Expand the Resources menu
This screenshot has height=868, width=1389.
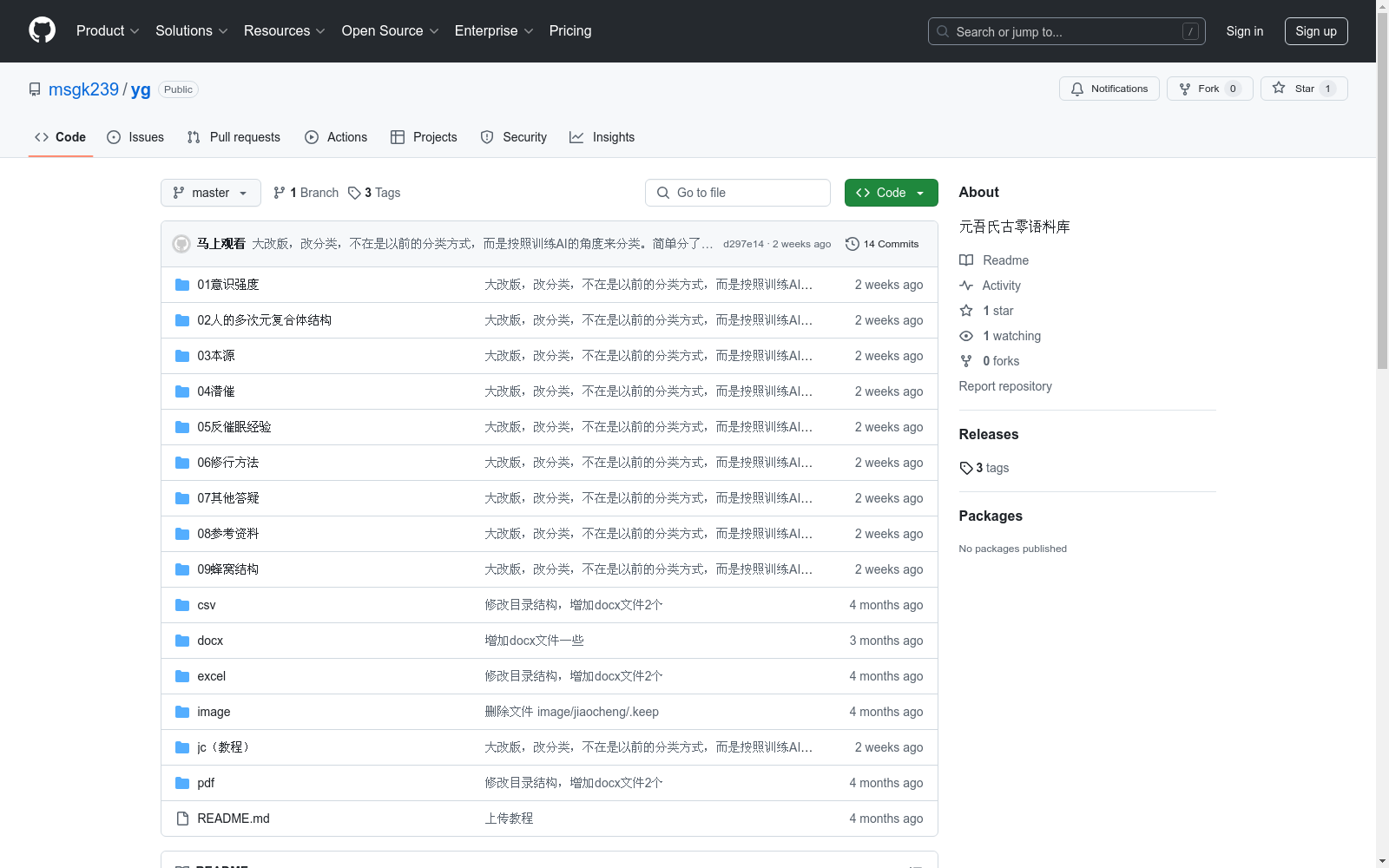point(285,30)
